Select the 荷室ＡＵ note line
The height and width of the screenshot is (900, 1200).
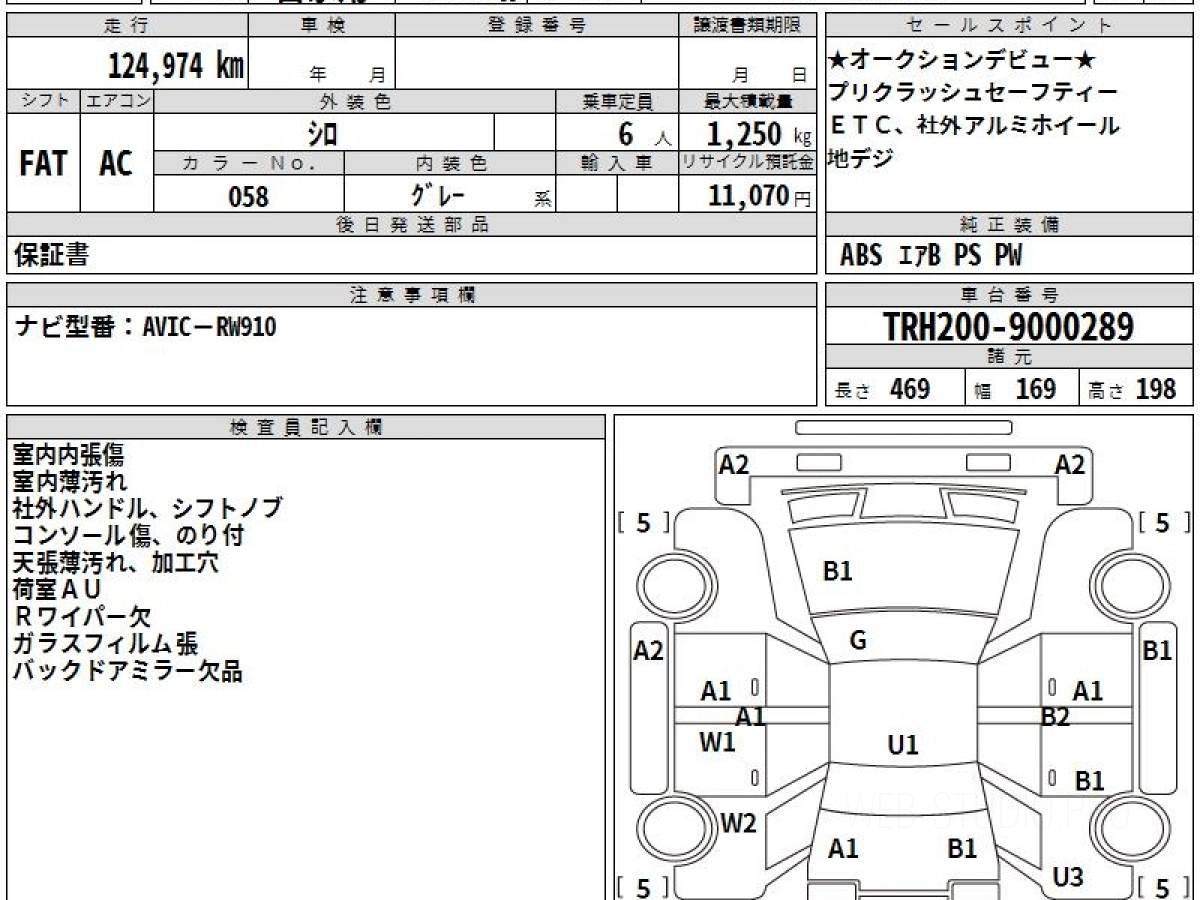click(x=57, y=589)
